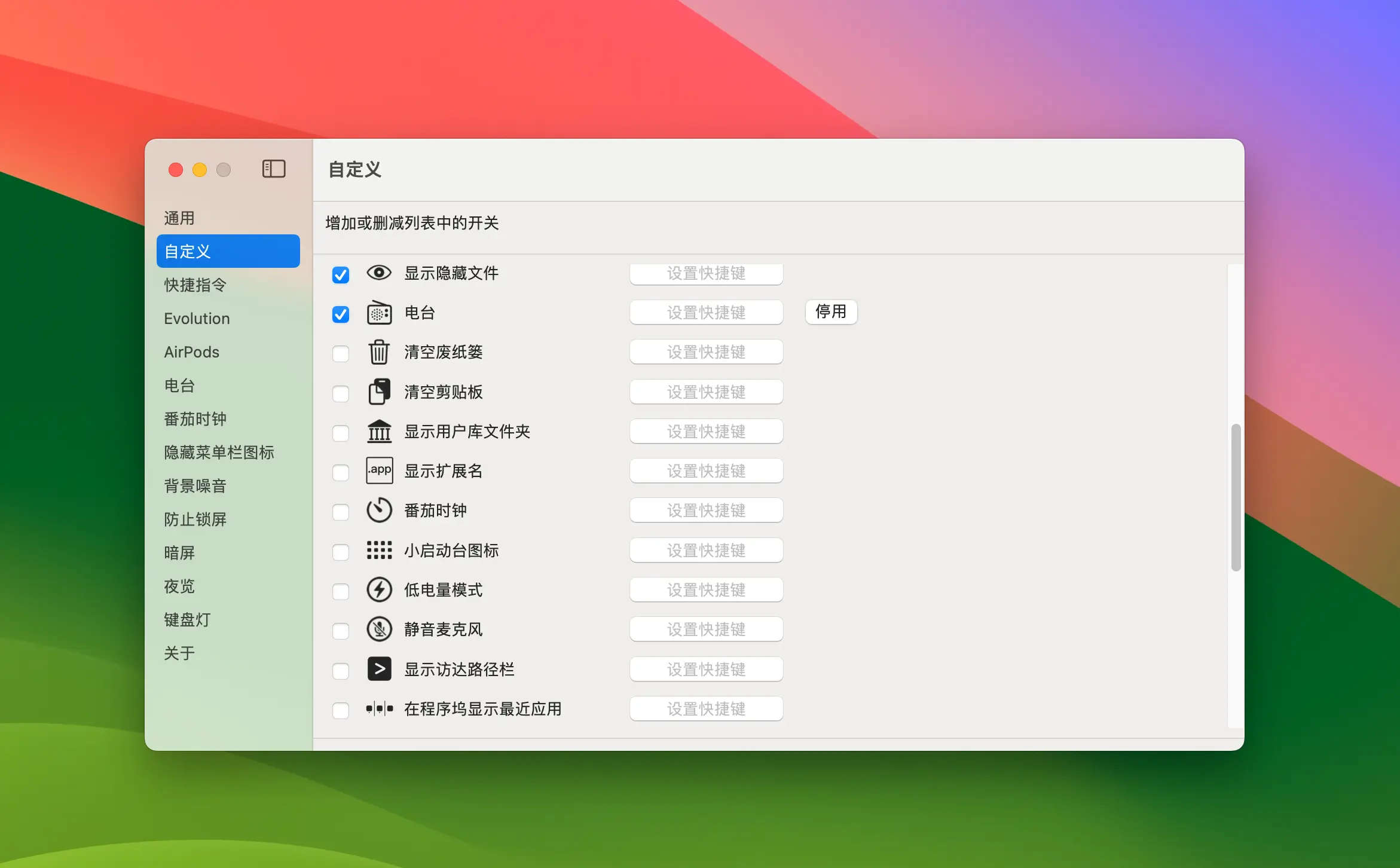
Task: Click the sidebar toggle icon
Action: point(274,169)
